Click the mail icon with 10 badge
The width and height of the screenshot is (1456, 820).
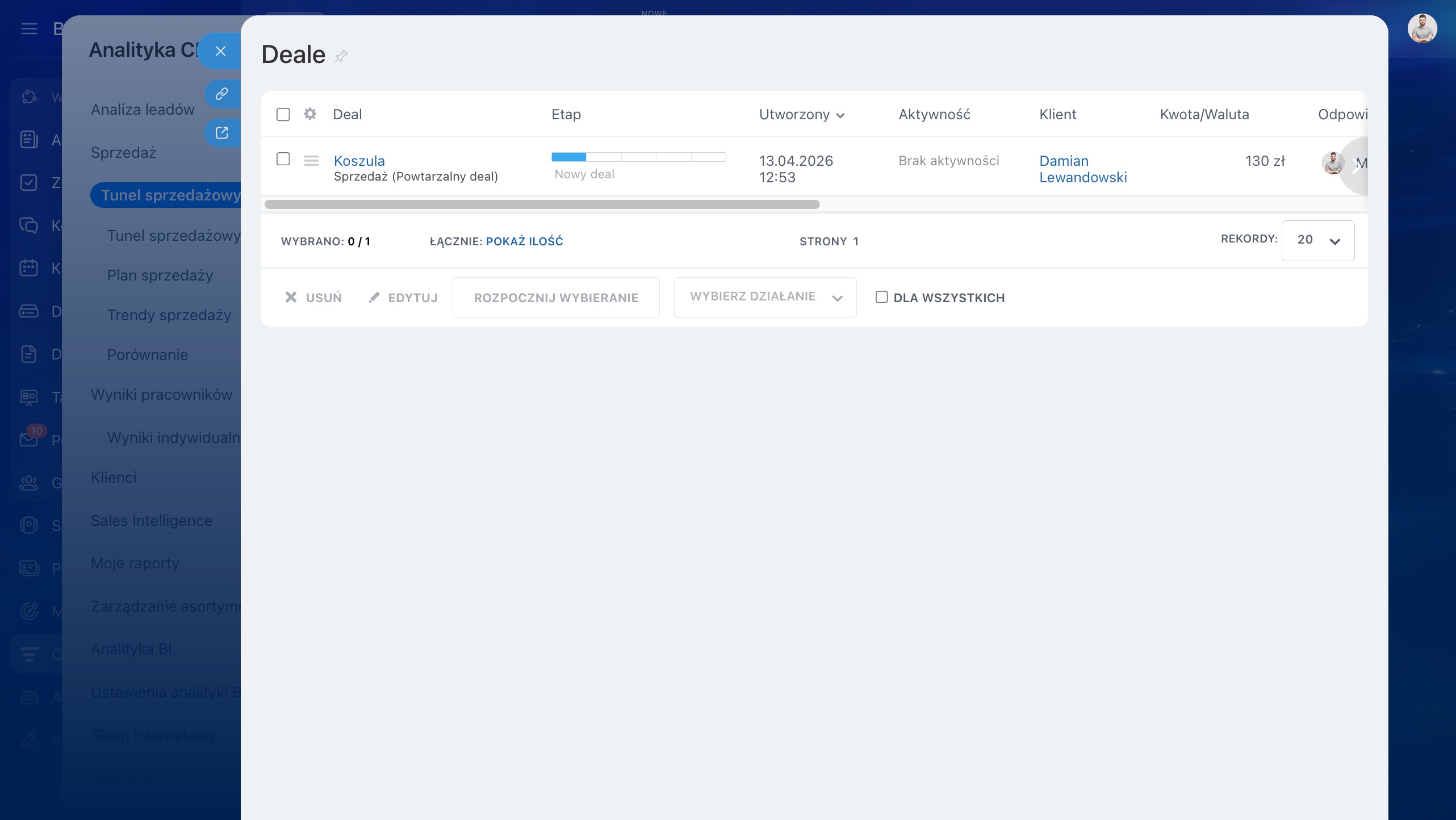[x=29, y=439]
